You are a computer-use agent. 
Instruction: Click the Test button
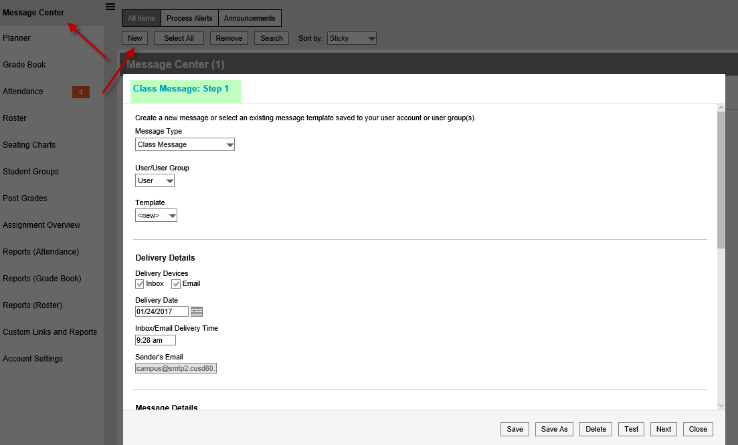(x=631, y=429)
